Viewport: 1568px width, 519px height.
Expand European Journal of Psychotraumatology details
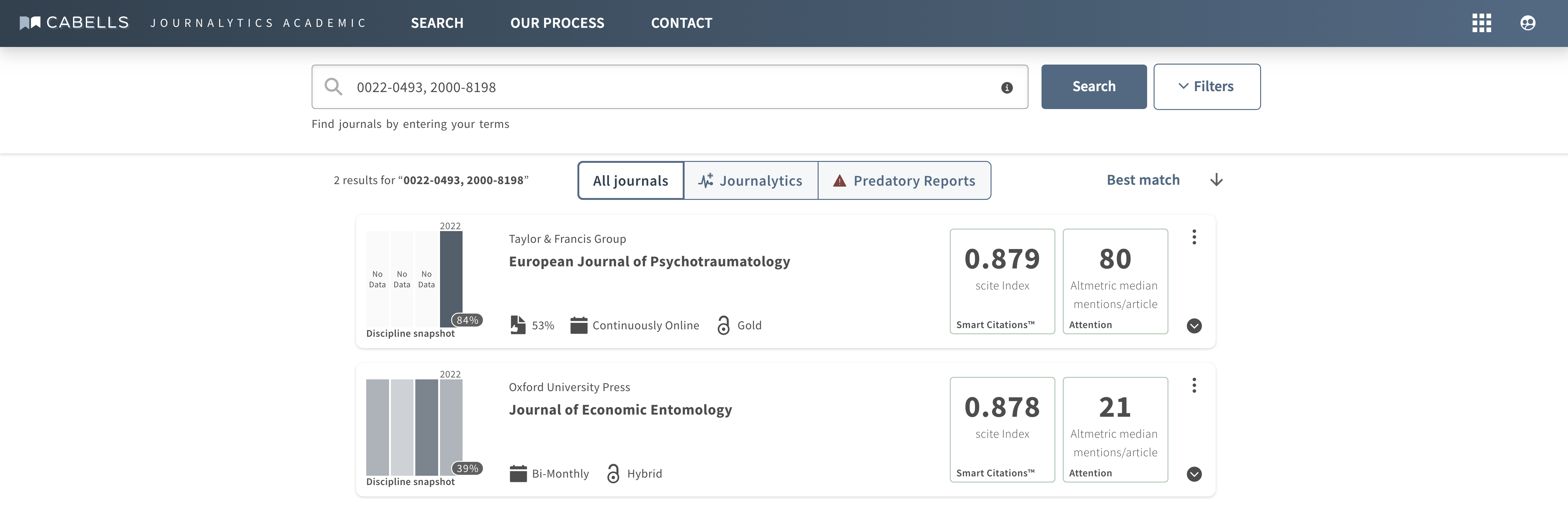pyautogui.click(x=1194, y=326)
